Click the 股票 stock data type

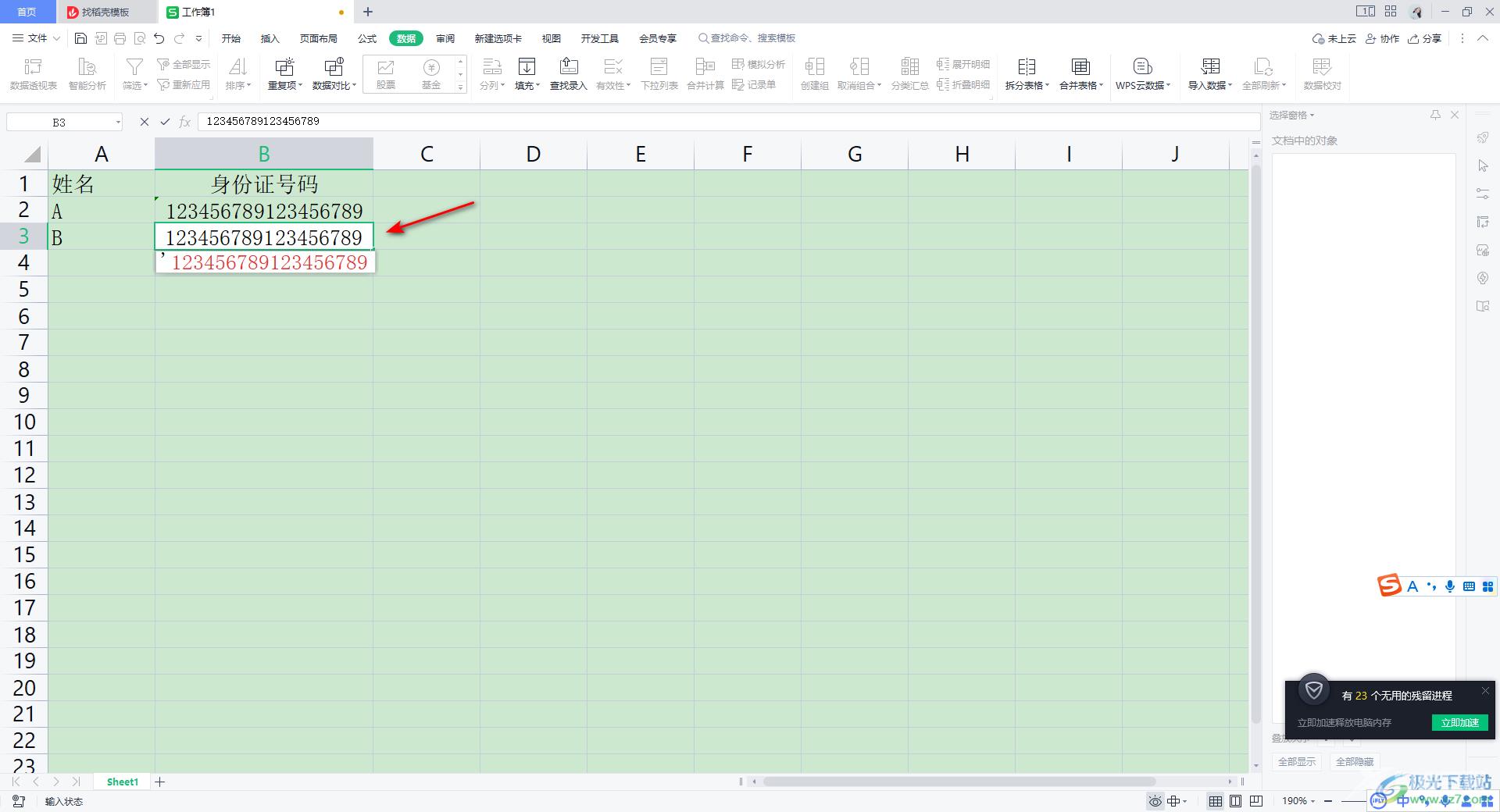pyautogui.click(x=385, y=75)
